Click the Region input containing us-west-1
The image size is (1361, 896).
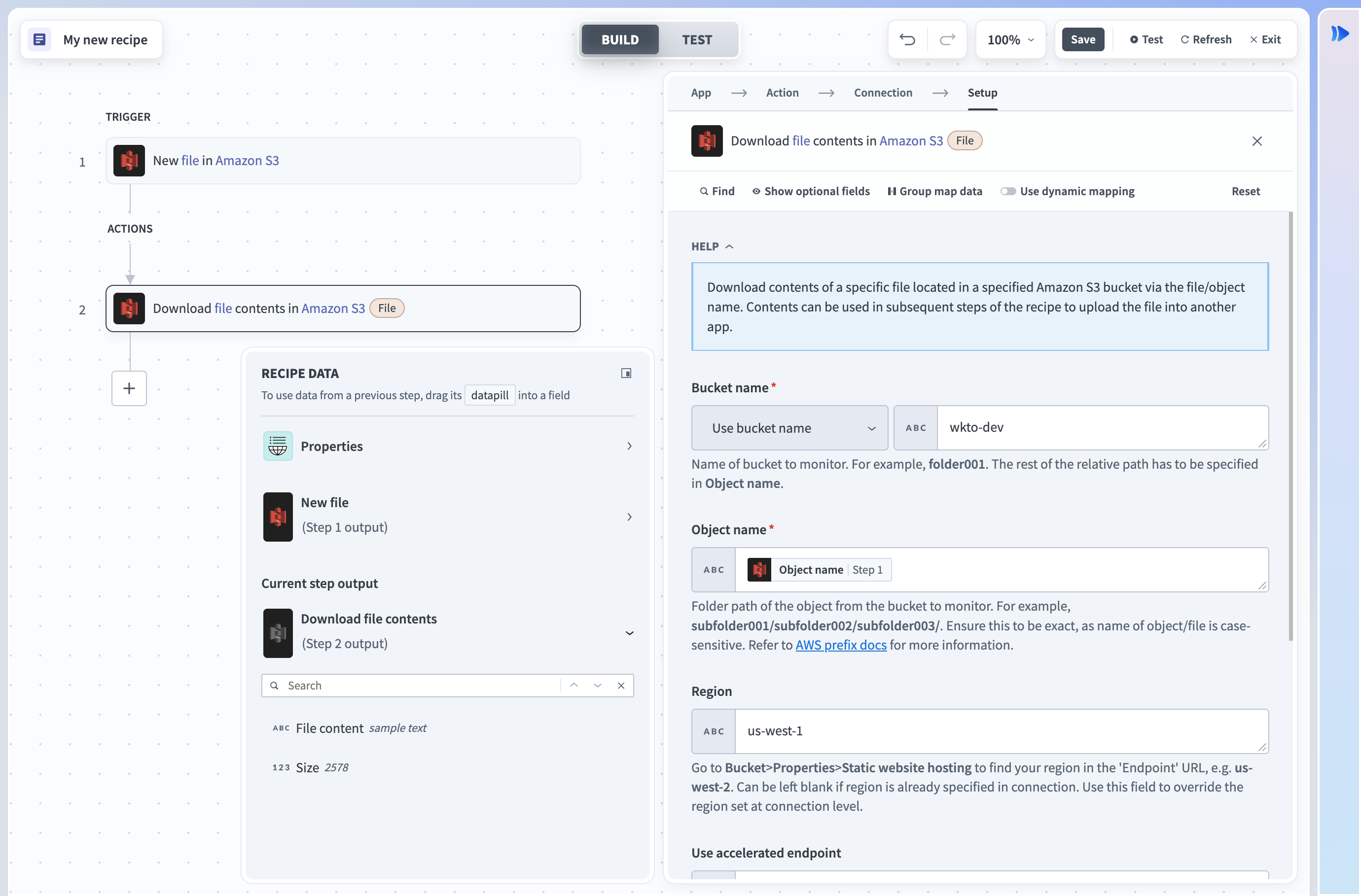[x=1002, y=731]
